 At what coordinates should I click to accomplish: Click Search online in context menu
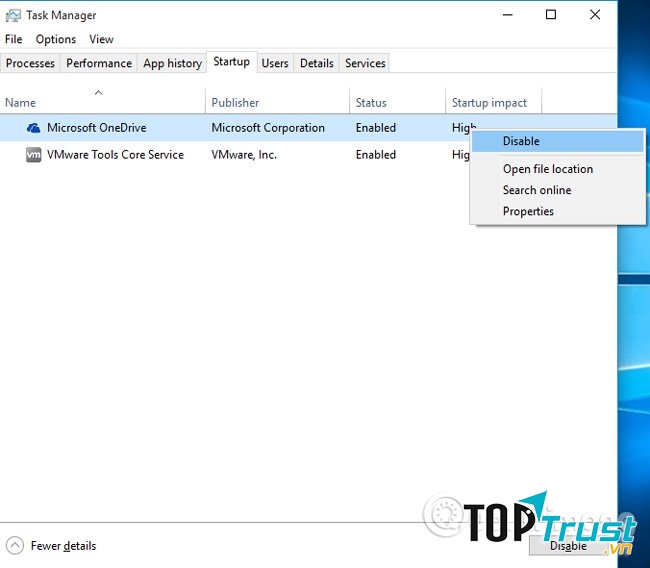click(537, 190)
